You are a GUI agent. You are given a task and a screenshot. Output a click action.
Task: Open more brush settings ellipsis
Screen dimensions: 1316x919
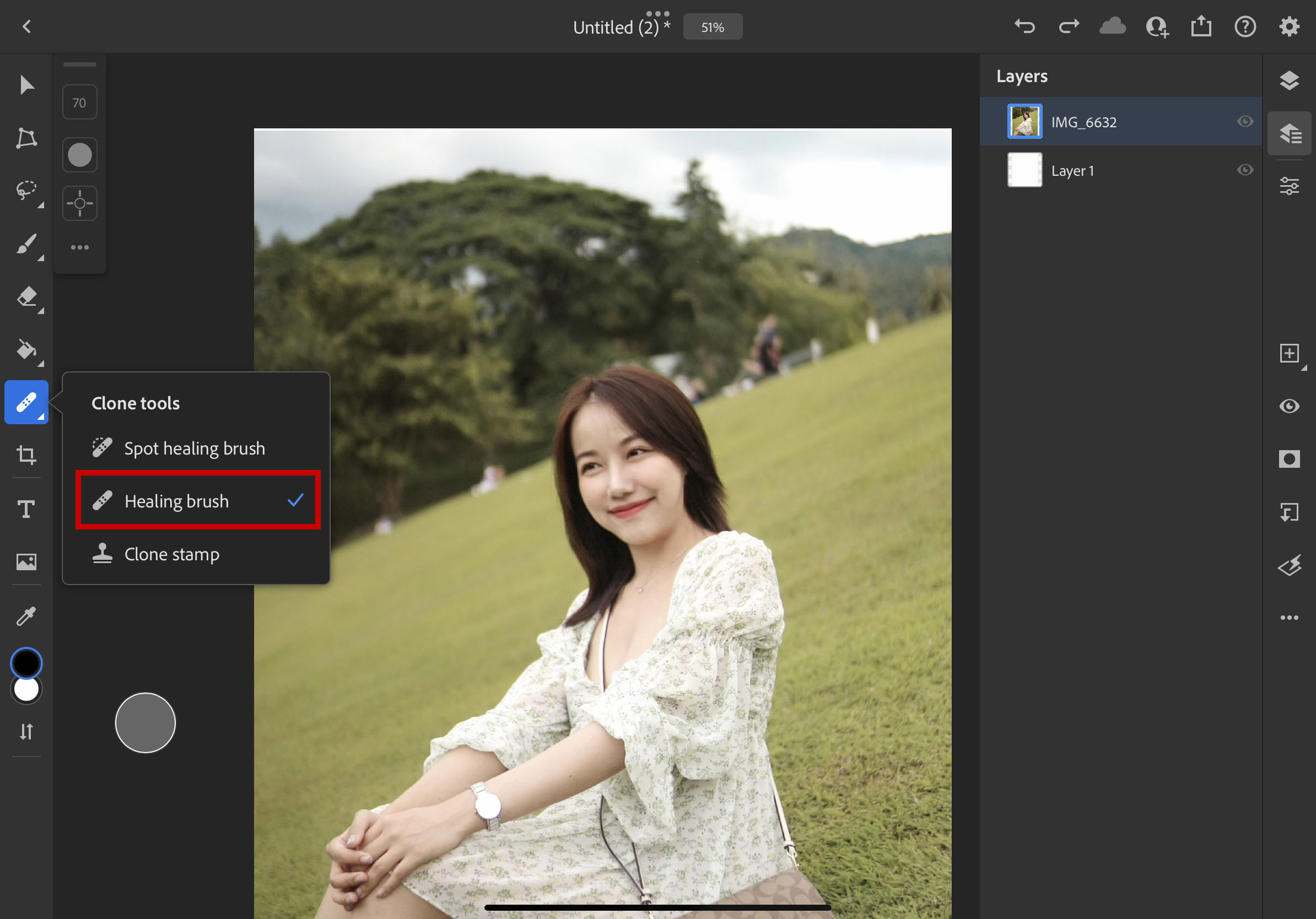pyautogui.click(x=80, y=247)
